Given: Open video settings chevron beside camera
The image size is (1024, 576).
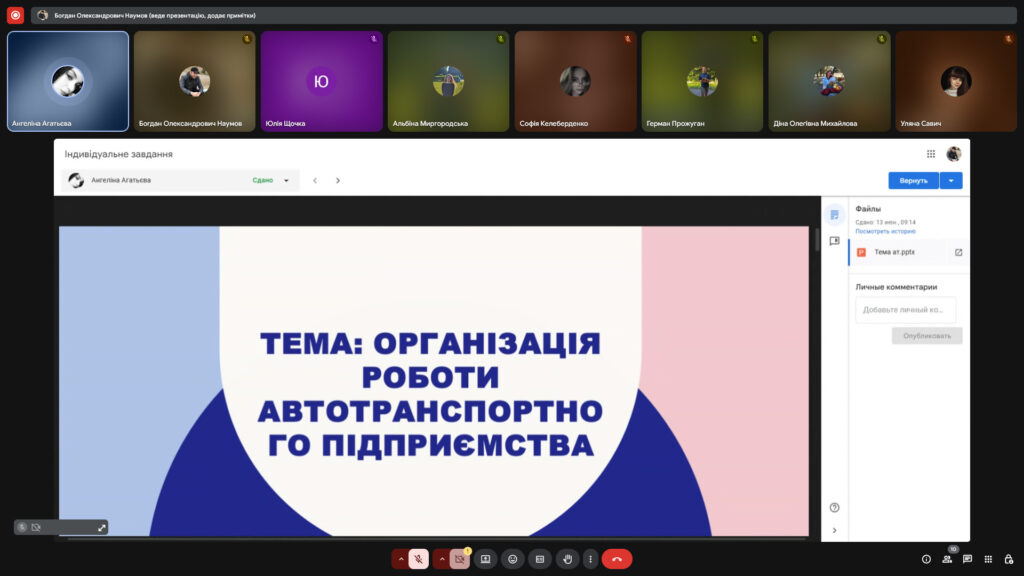Looking at the screenshot, I should [442, 559].
